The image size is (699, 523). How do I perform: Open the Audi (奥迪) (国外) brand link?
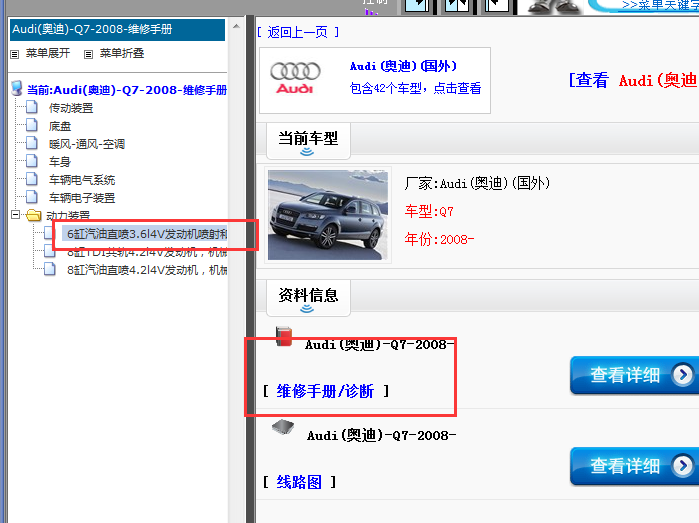[403, 66]
